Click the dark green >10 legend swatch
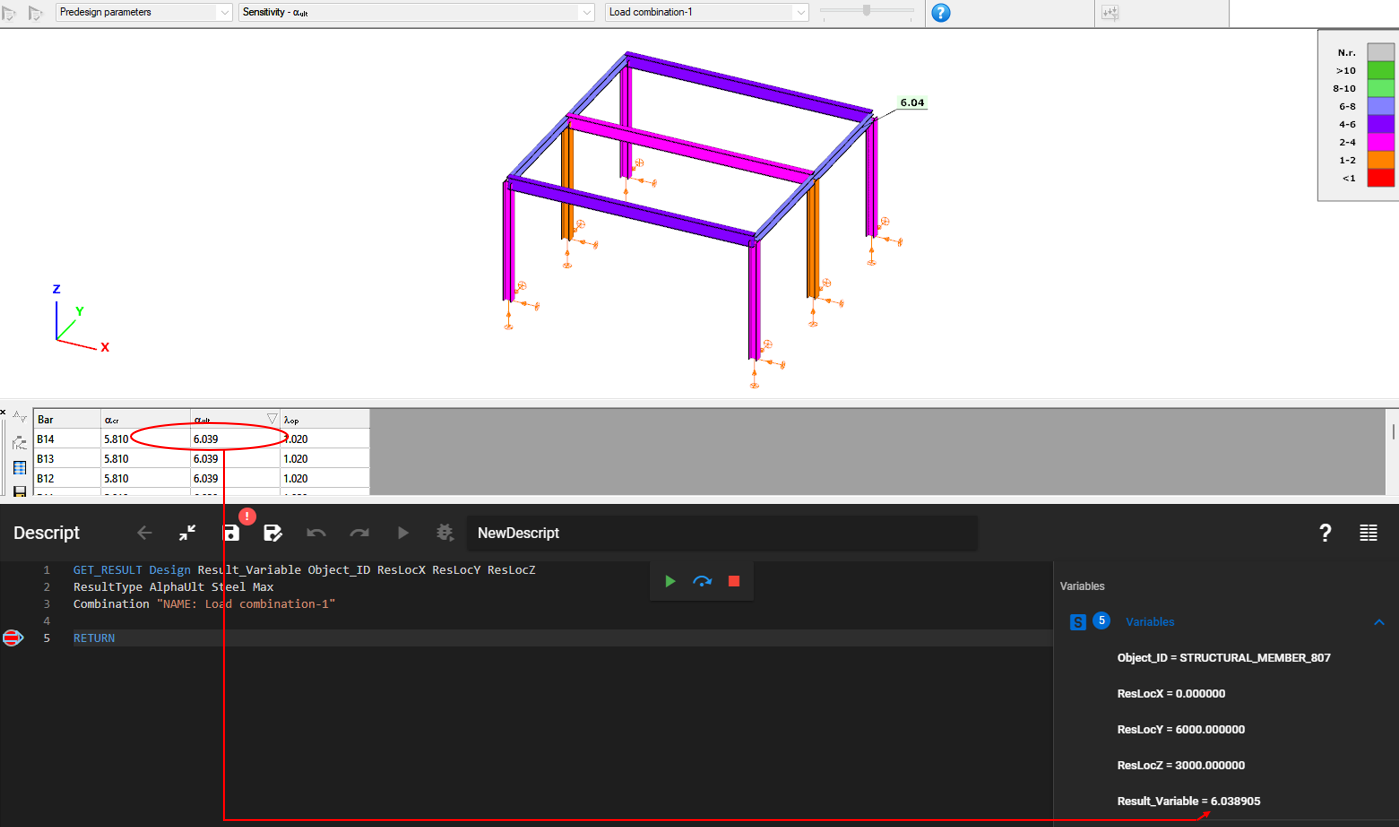This screenshot has height=827, width=1399. 1380,70
